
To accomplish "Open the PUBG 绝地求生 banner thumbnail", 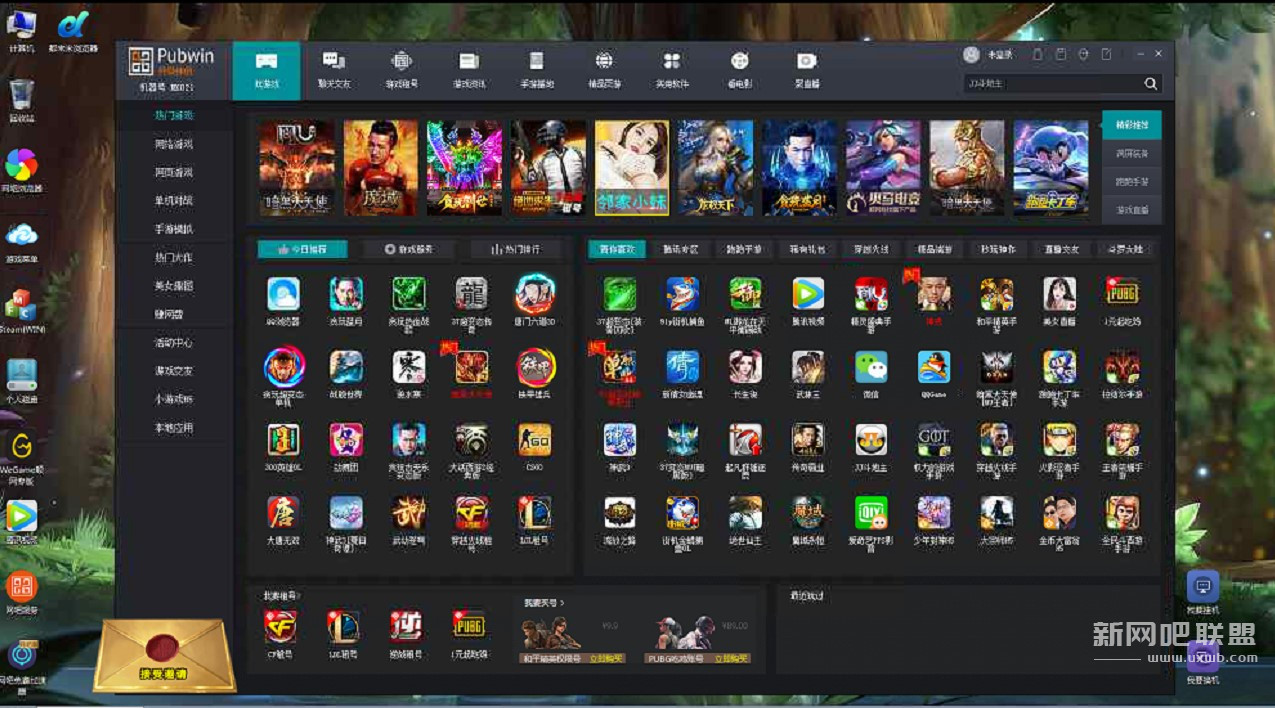I will (548, 168).
